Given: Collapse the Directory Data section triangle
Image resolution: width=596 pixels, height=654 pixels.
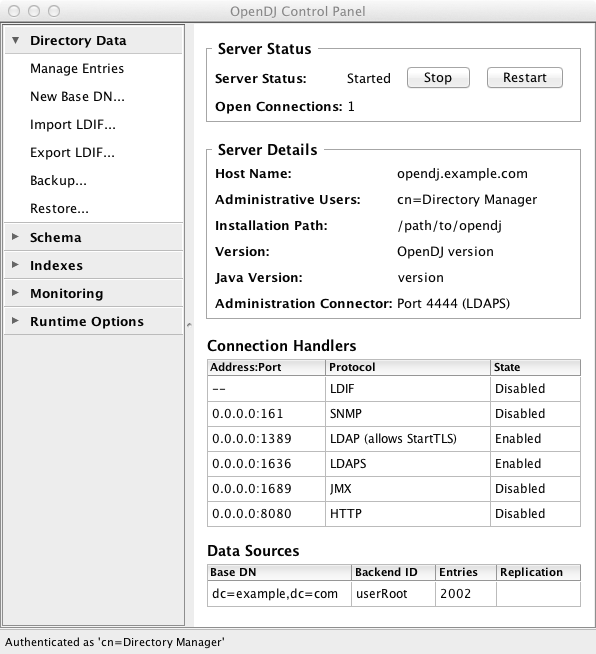Looking at the screenshot, I should coord(15,40).
